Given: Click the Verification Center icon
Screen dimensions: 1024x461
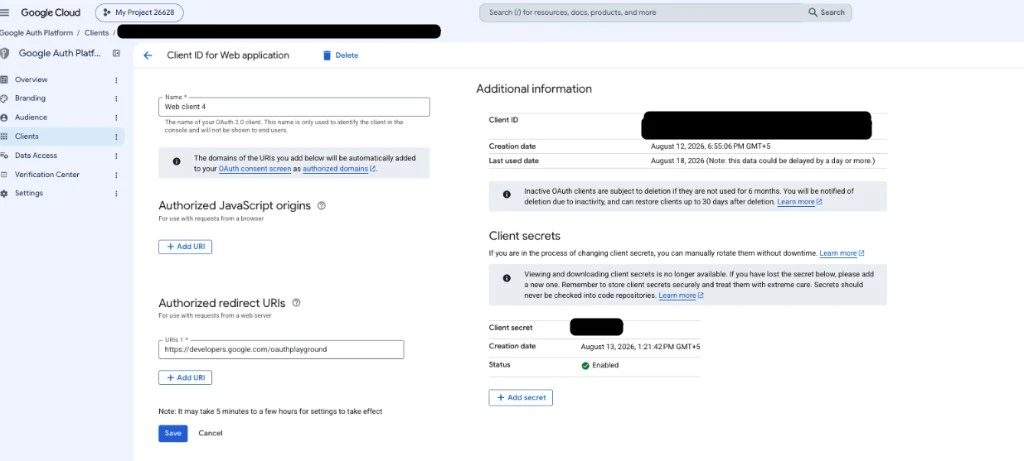Looking at the screenshot, I should tap(4, 175).
